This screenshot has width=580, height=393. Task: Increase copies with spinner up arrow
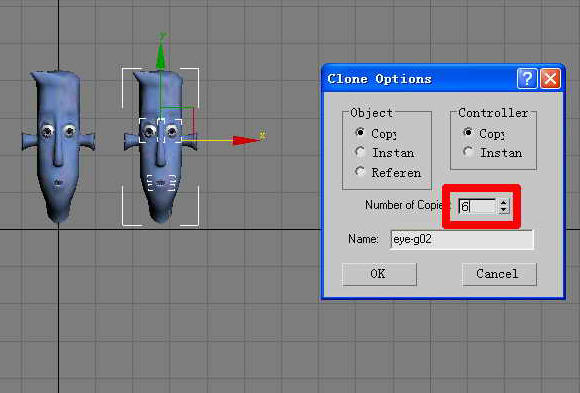pyautogui.click(x=503, y=203)
